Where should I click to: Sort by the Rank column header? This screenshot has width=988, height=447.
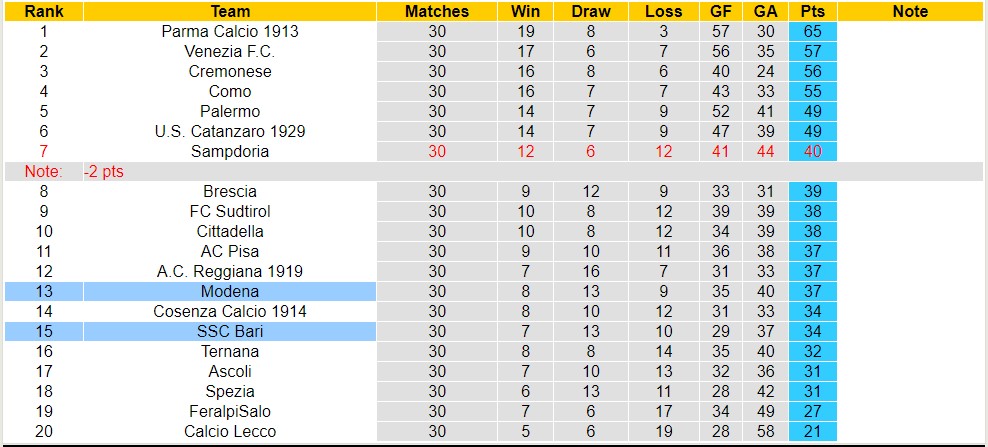point(44,11)
